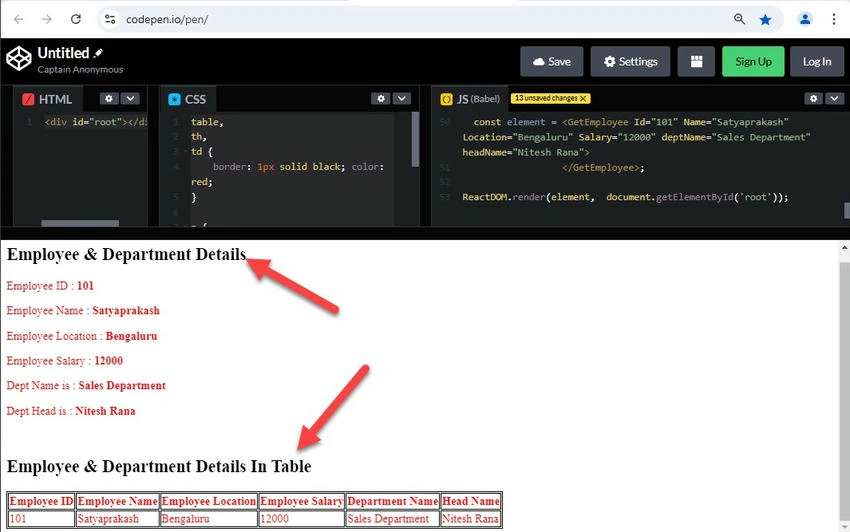The width and height of the screenshot is (850, 532).
Task: Dismiss the 13 unsaved changes badge
Action: pyautogui.click(x=583, y=99)
